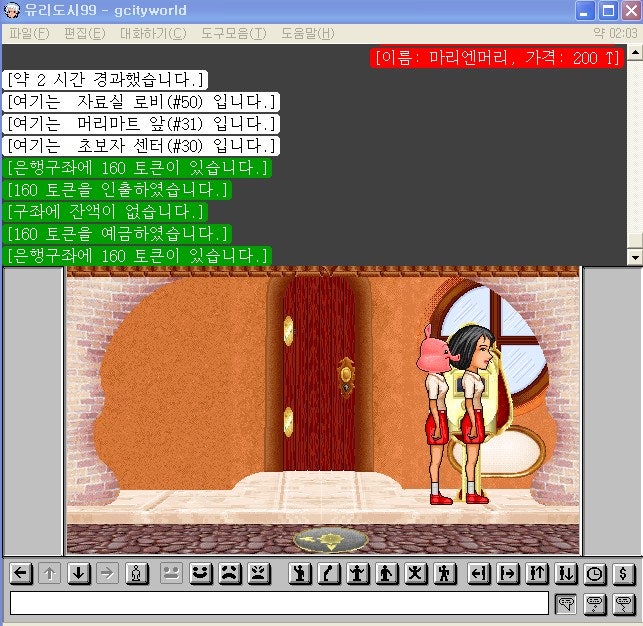Select the angry face expression icon

pos(258,574)
